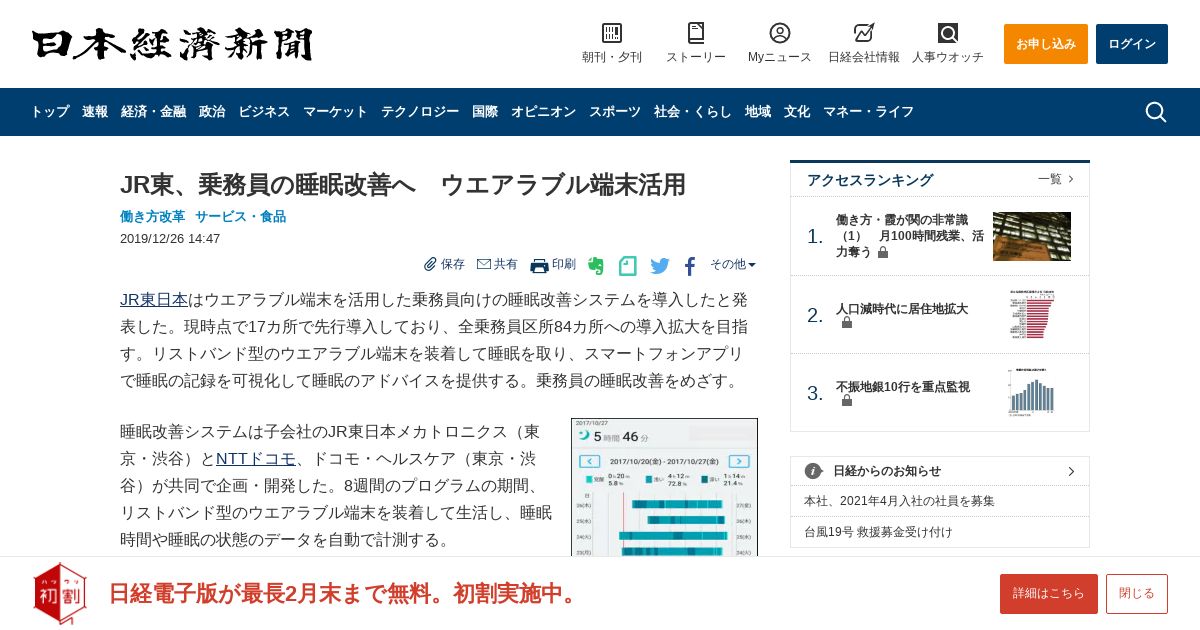1200x630 pixels.
Task: Select テクノロジー in navigation bar
Action: [420, 112]
